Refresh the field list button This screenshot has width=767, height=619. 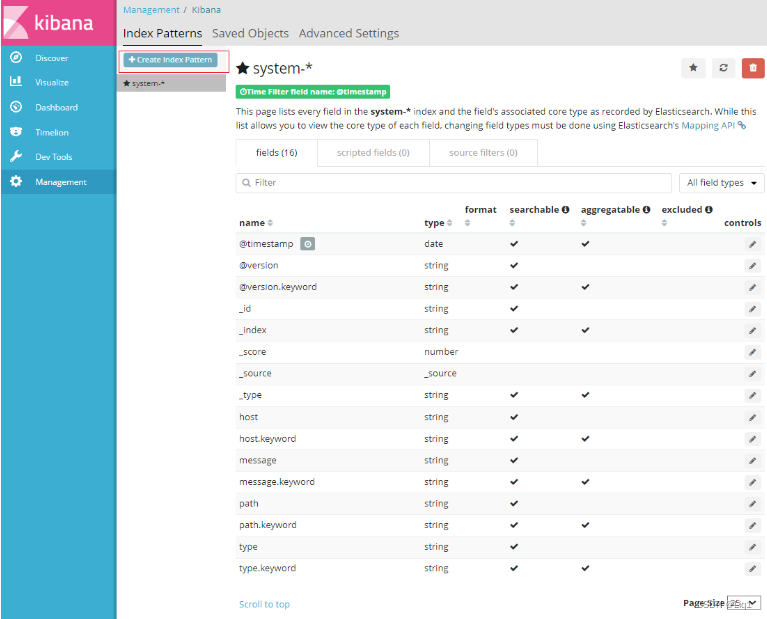[x=723, y=68]
